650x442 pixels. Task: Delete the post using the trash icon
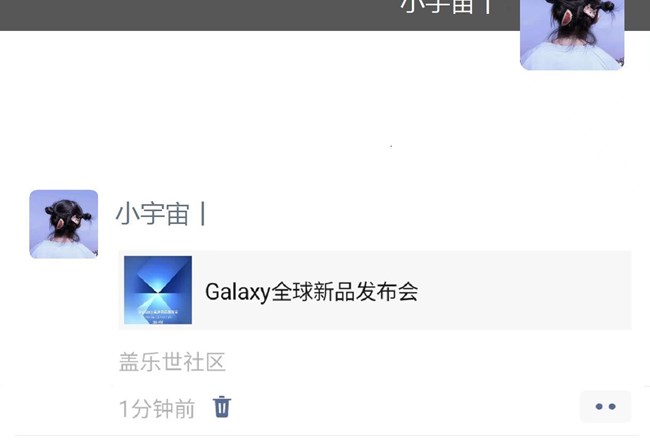point(222,407)
